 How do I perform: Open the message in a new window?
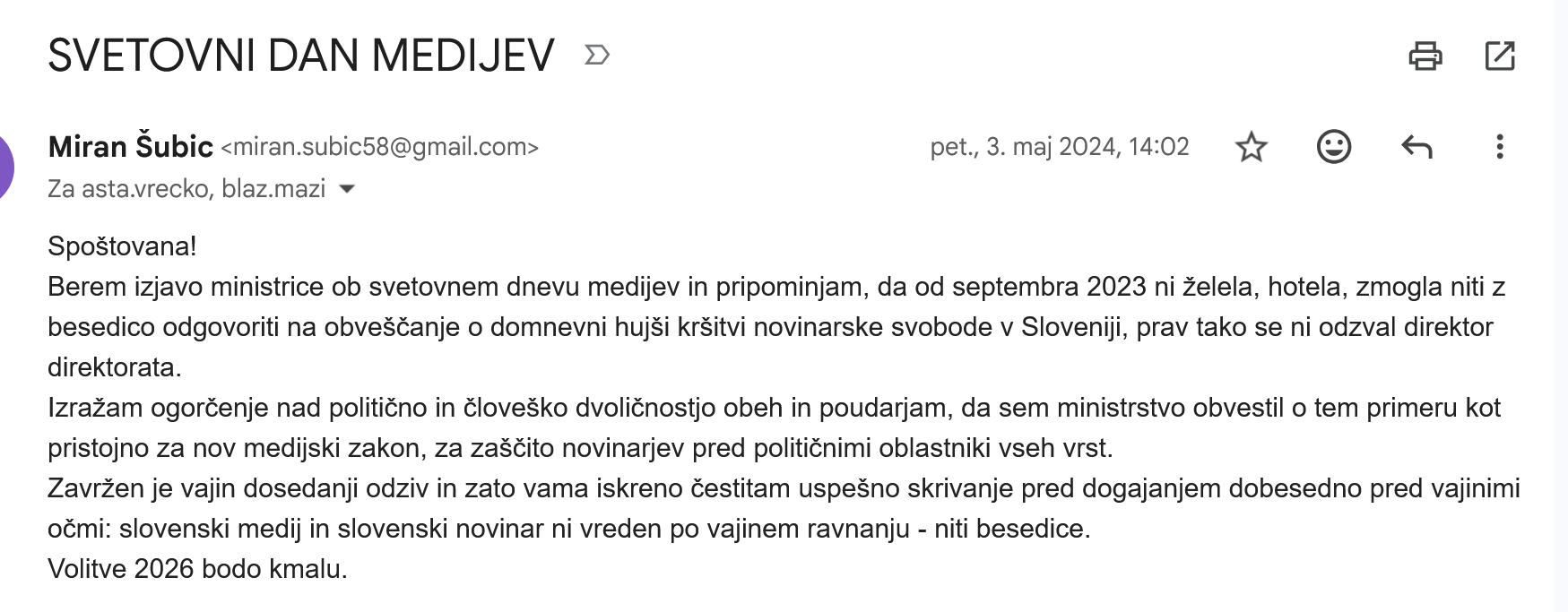coord(1500,56)
